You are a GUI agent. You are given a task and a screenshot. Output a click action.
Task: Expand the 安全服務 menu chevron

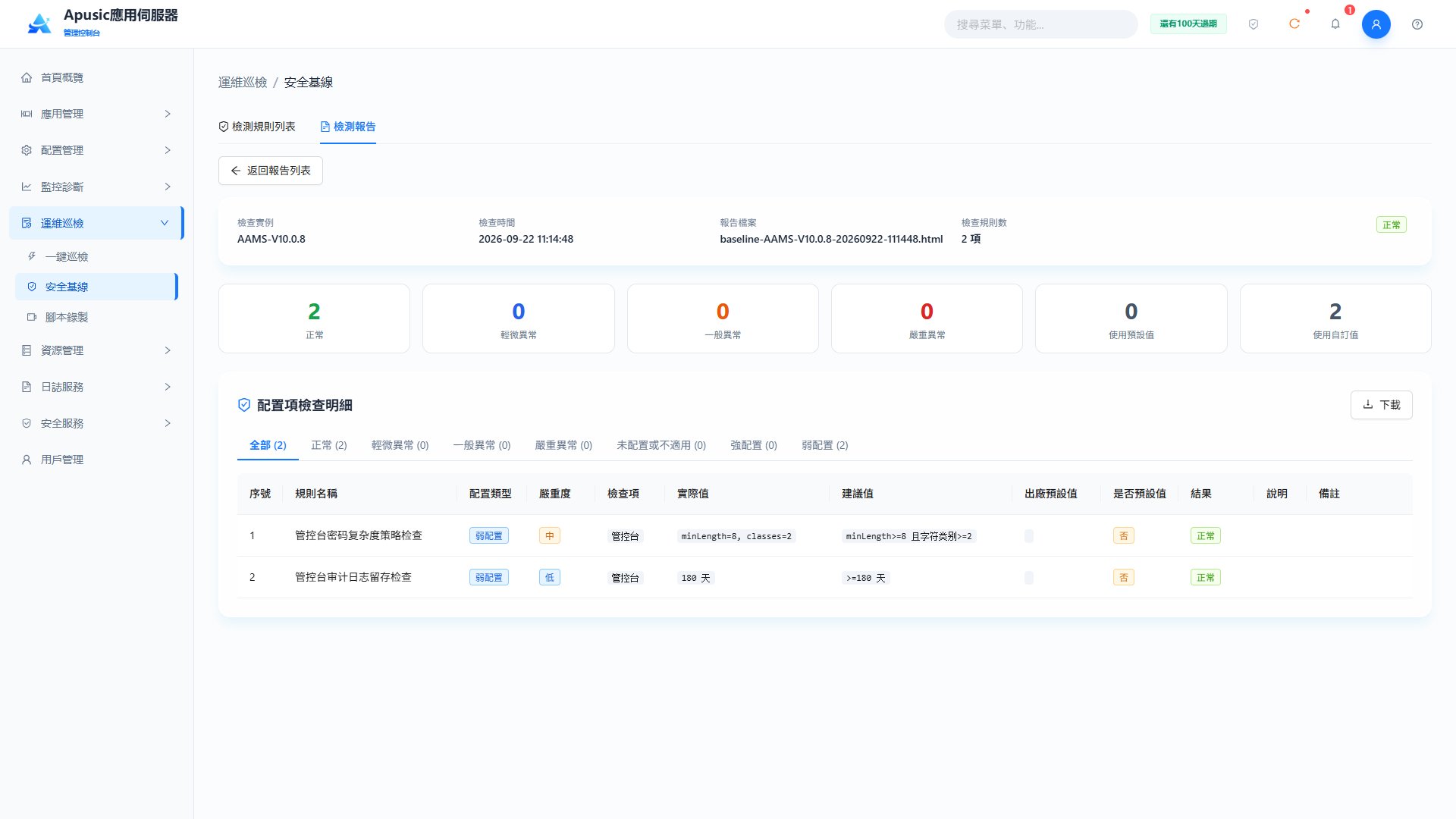click(x=168, y=423)
